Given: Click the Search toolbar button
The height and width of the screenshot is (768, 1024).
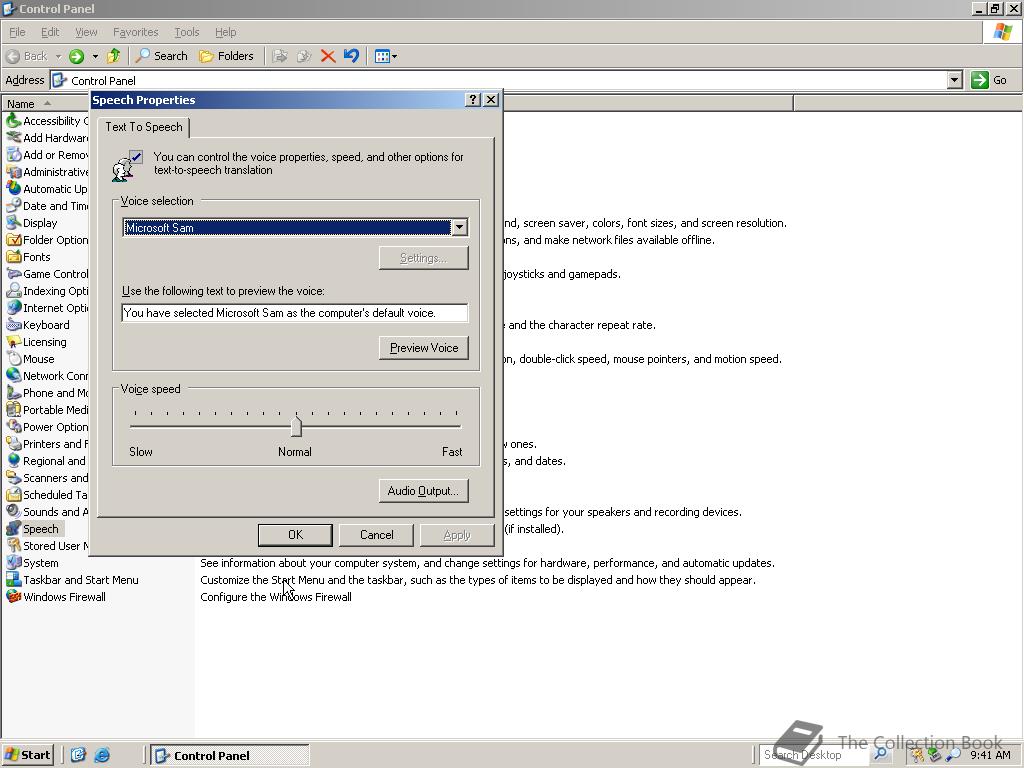Looking at the screenshot, I should tap(162, 56).
